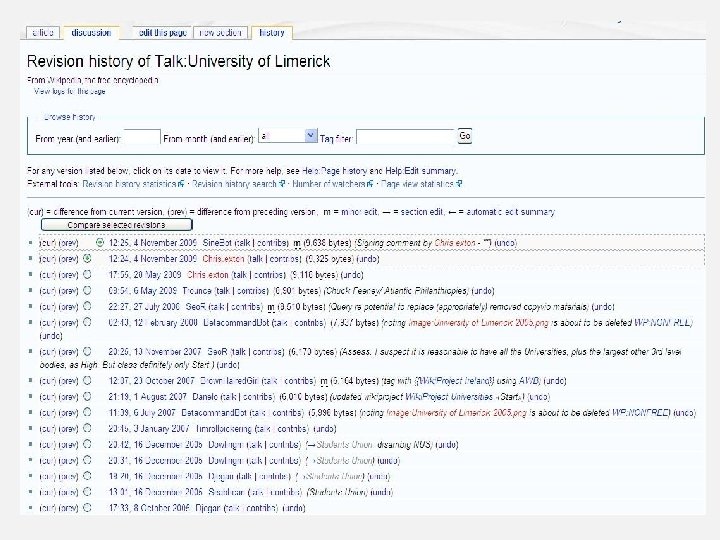The height and width of the screenshot is (540, 720).
Task: View logs for this page
Action: pos(70,91)
